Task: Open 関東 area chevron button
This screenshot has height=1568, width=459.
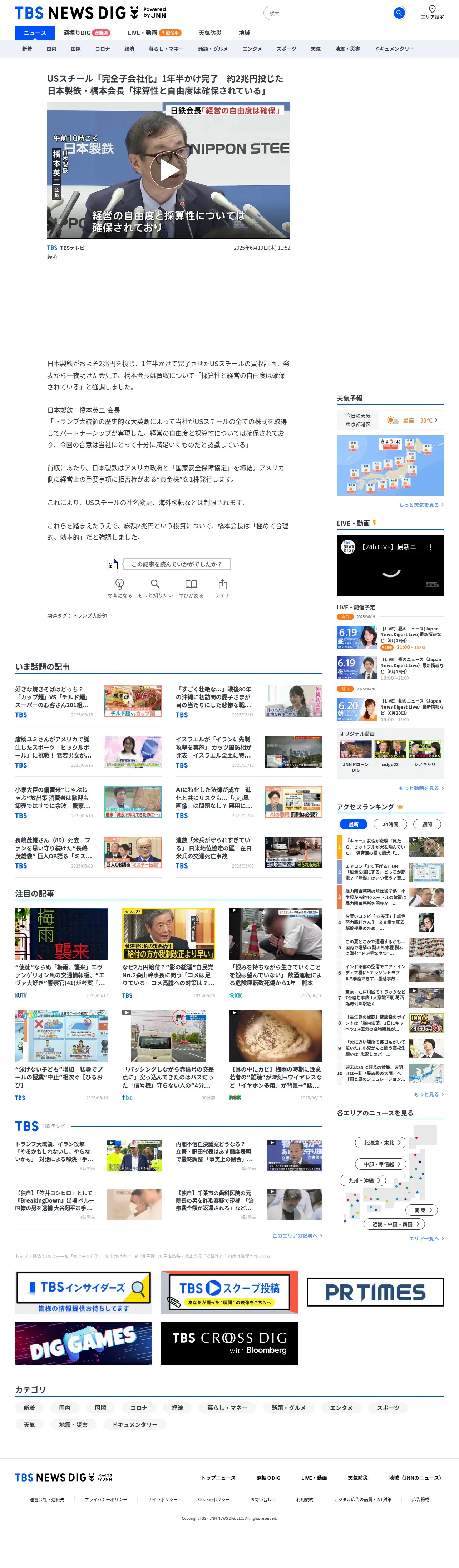Action: click(x=422, y=1210)
